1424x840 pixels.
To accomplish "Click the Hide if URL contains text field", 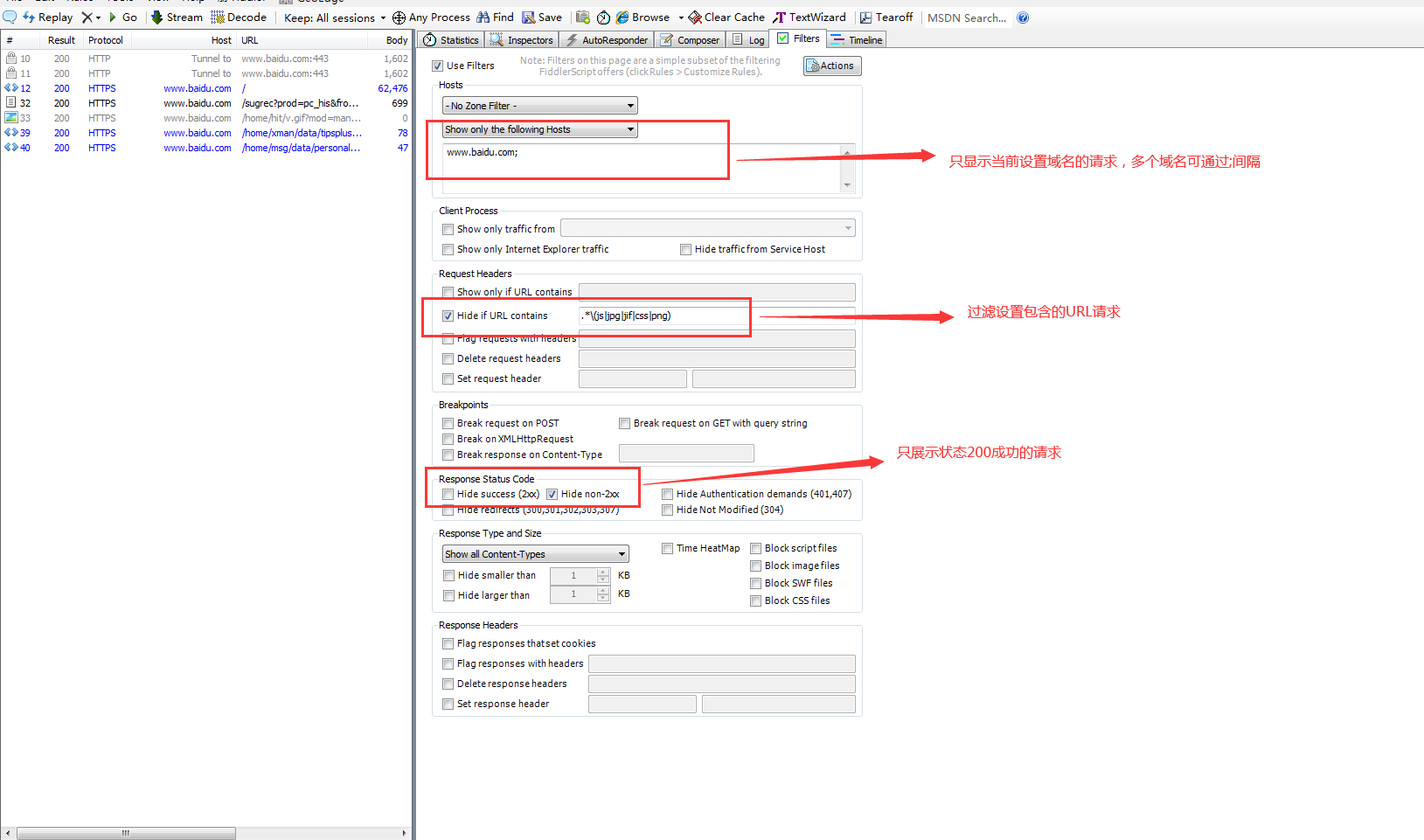I will tap(717, 316).
